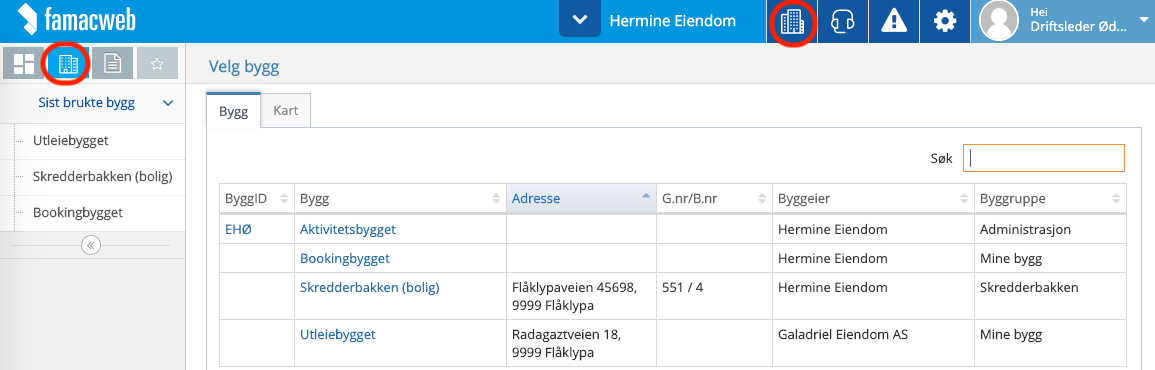The height and width of the screenshot is (370, 1155).
Task: Select Bookingbygget in the sidebar list
Action: click(x=77, y=212)
